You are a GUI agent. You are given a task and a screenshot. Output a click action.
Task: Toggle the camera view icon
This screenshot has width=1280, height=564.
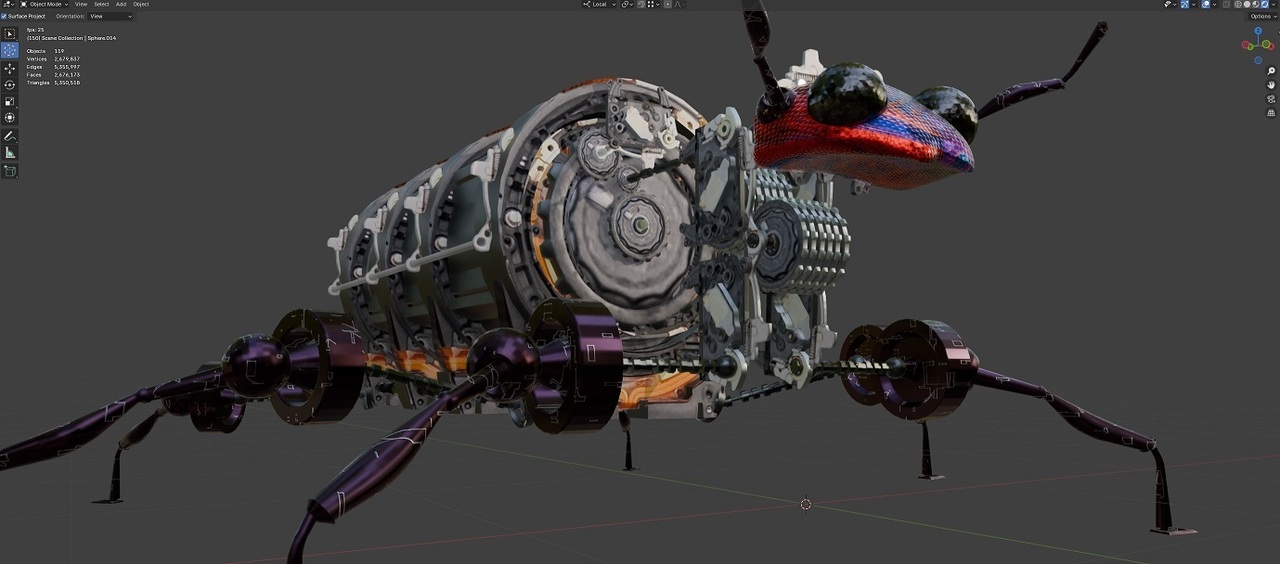point(1271,99)
